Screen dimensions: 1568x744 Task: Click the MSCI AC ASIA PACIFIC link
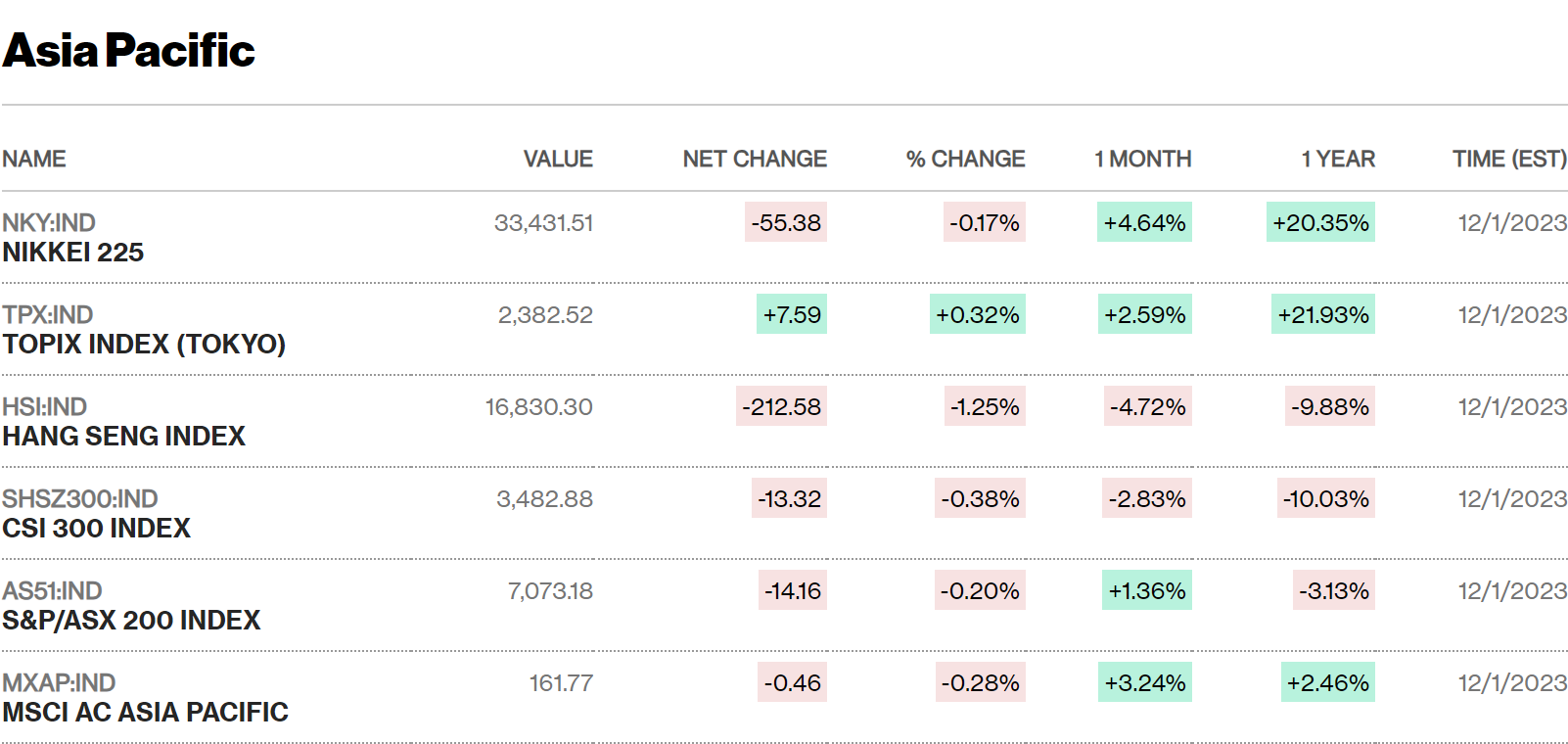(145, 713)
